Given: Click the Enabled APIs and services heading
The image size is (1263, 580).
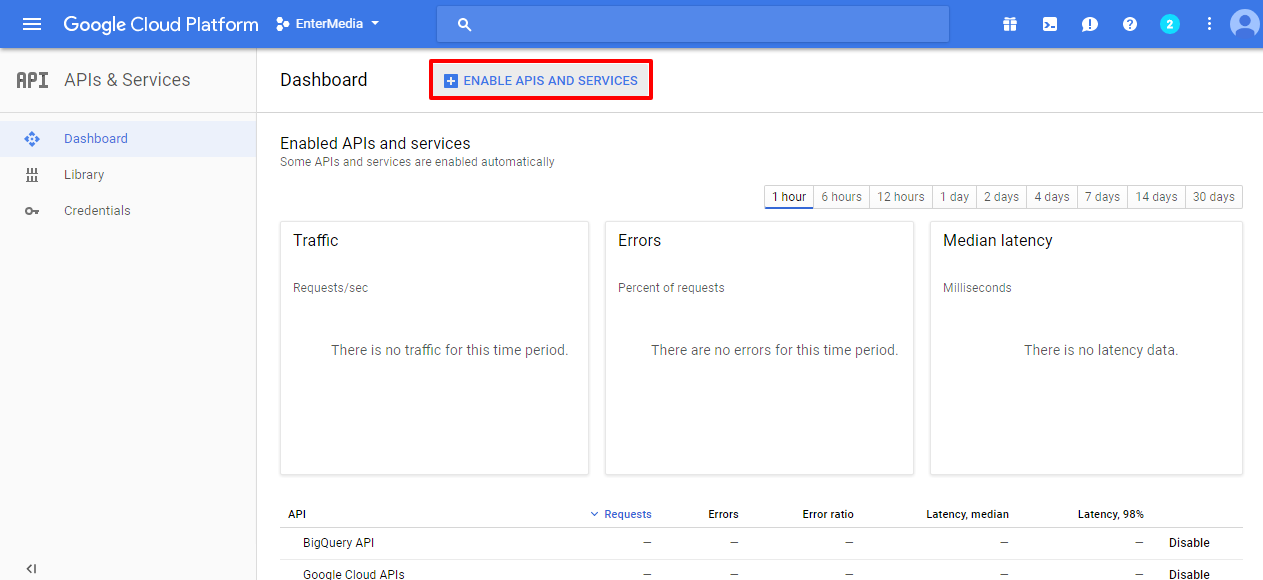Looking at the screenshot, I should point(375,144).
